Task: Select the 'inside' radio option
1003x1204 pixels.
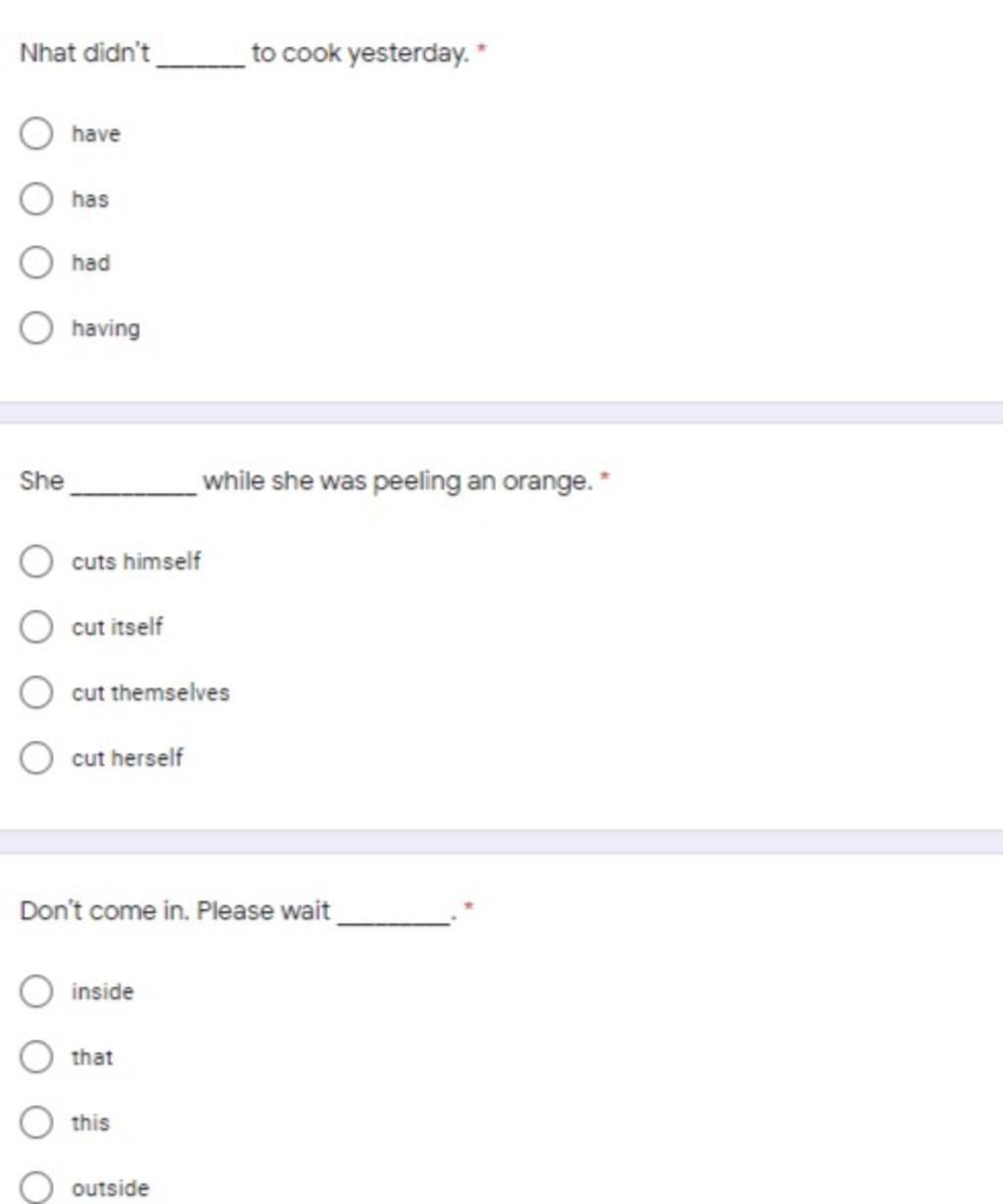Action: click(x=36, y=991)
